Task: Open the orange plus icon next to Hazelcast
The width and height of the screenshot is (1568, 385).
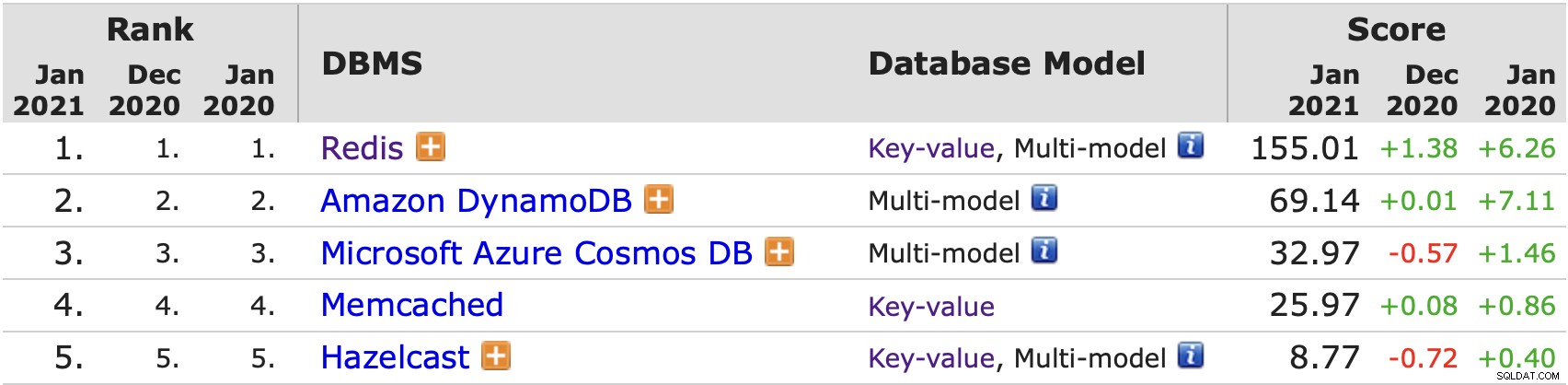Action: [497, 356]
